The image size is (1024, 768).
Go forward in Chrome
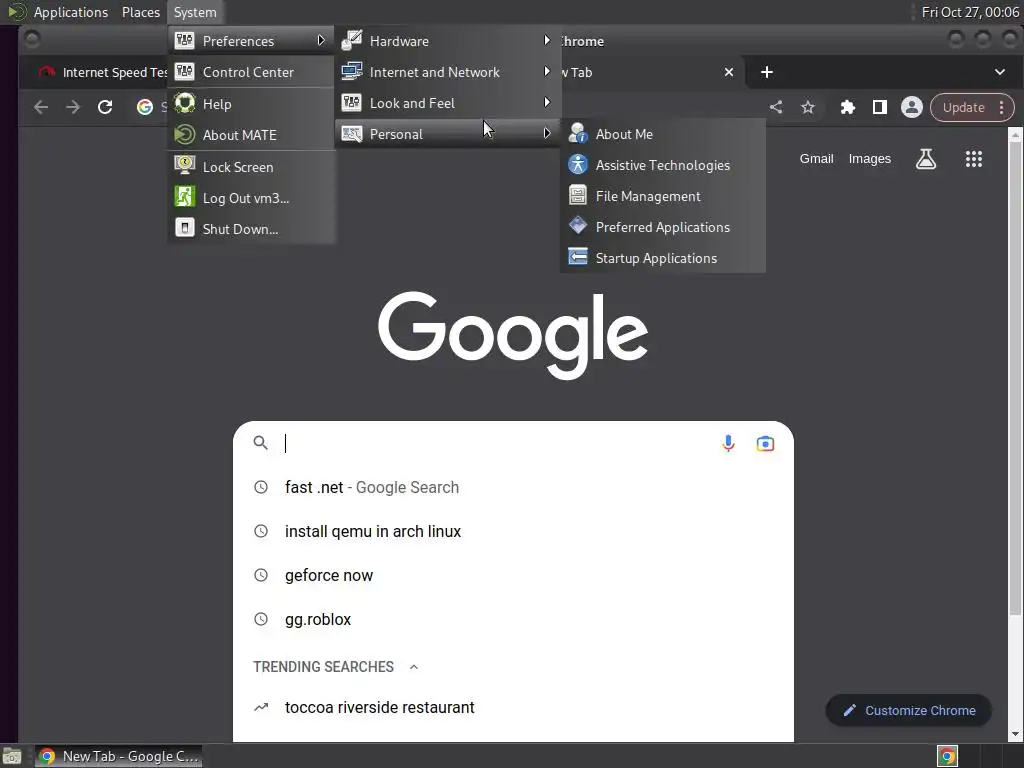tap(73, 107)
